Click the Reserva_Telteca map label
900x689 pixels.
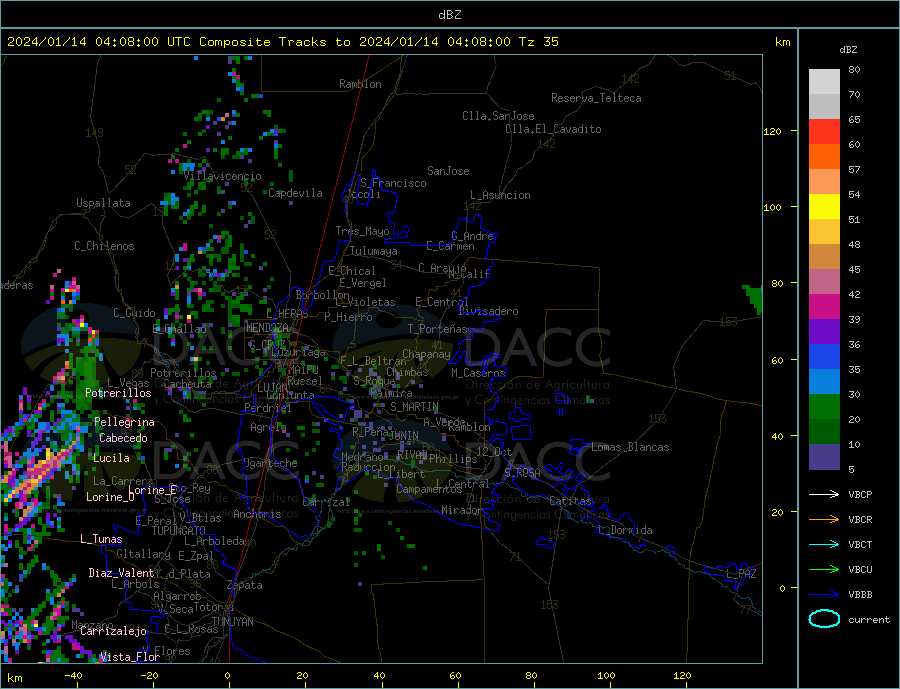(x=596, y=98)
